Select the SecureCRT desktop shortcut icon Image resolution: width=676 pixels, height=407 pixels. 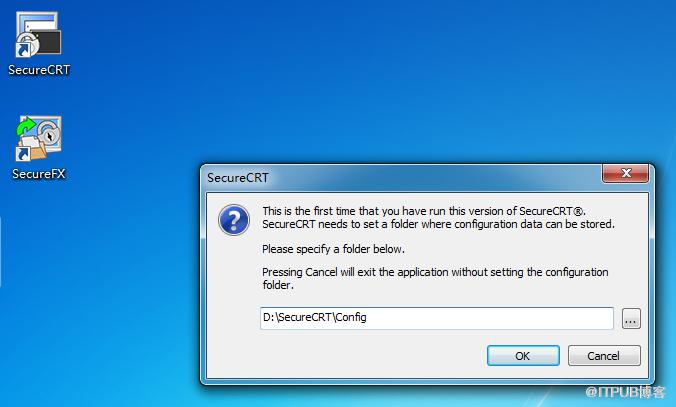38,35
